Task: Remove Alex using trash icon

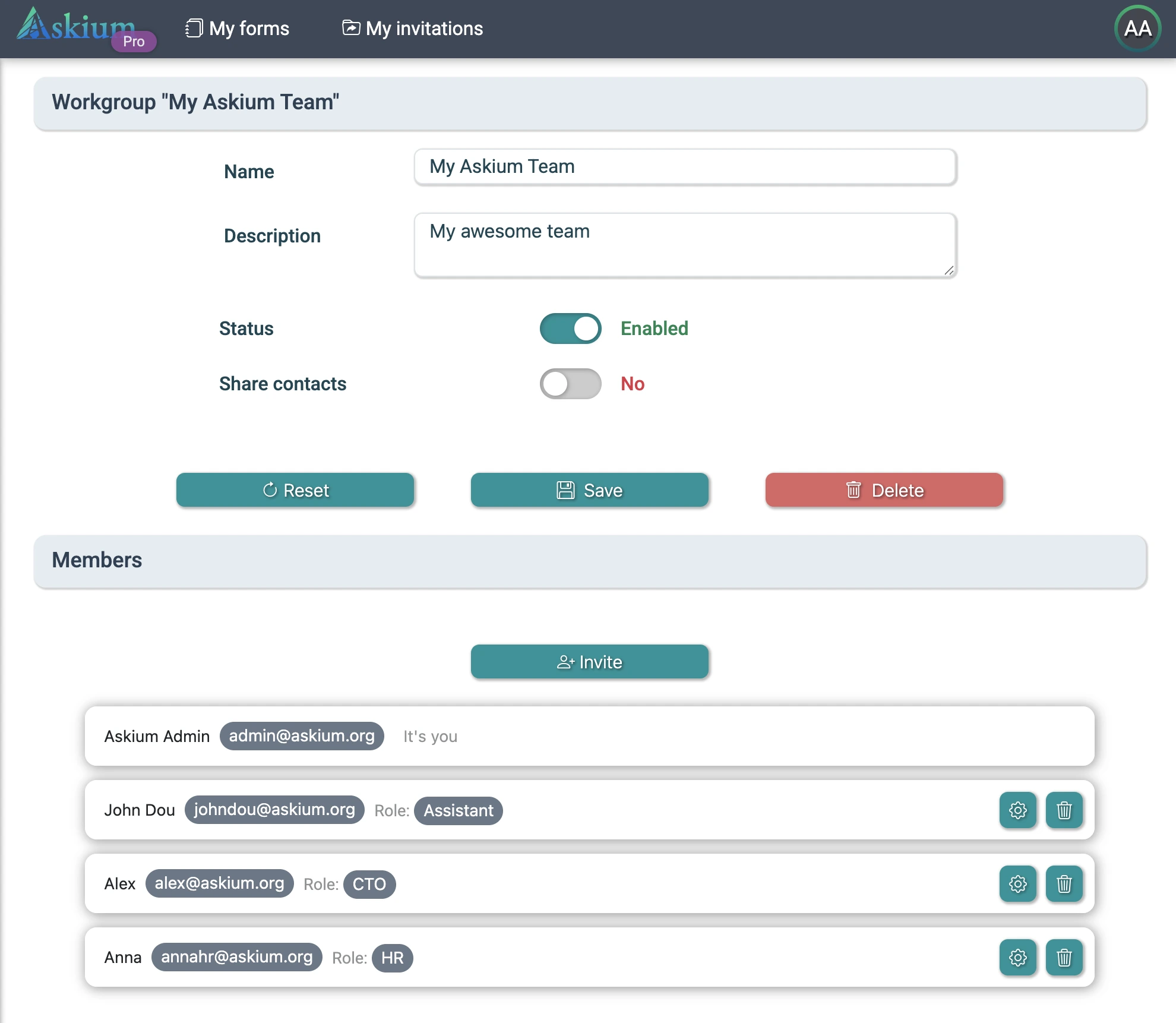Action: 1064,884
